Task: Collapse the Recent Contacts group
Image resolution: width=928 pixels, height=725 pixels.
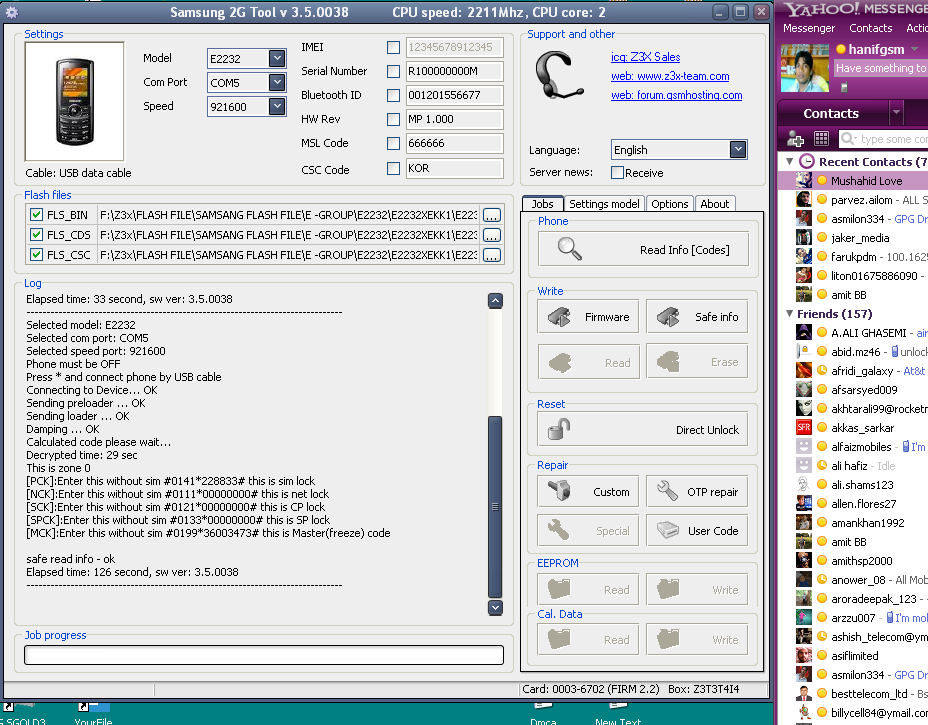Action: [x=790, y=161]
